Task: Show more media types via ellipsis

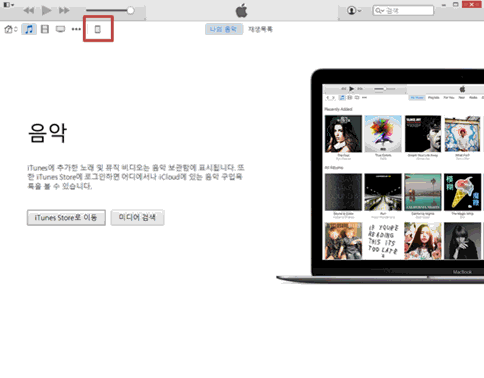Action: (x=76, y=29)
